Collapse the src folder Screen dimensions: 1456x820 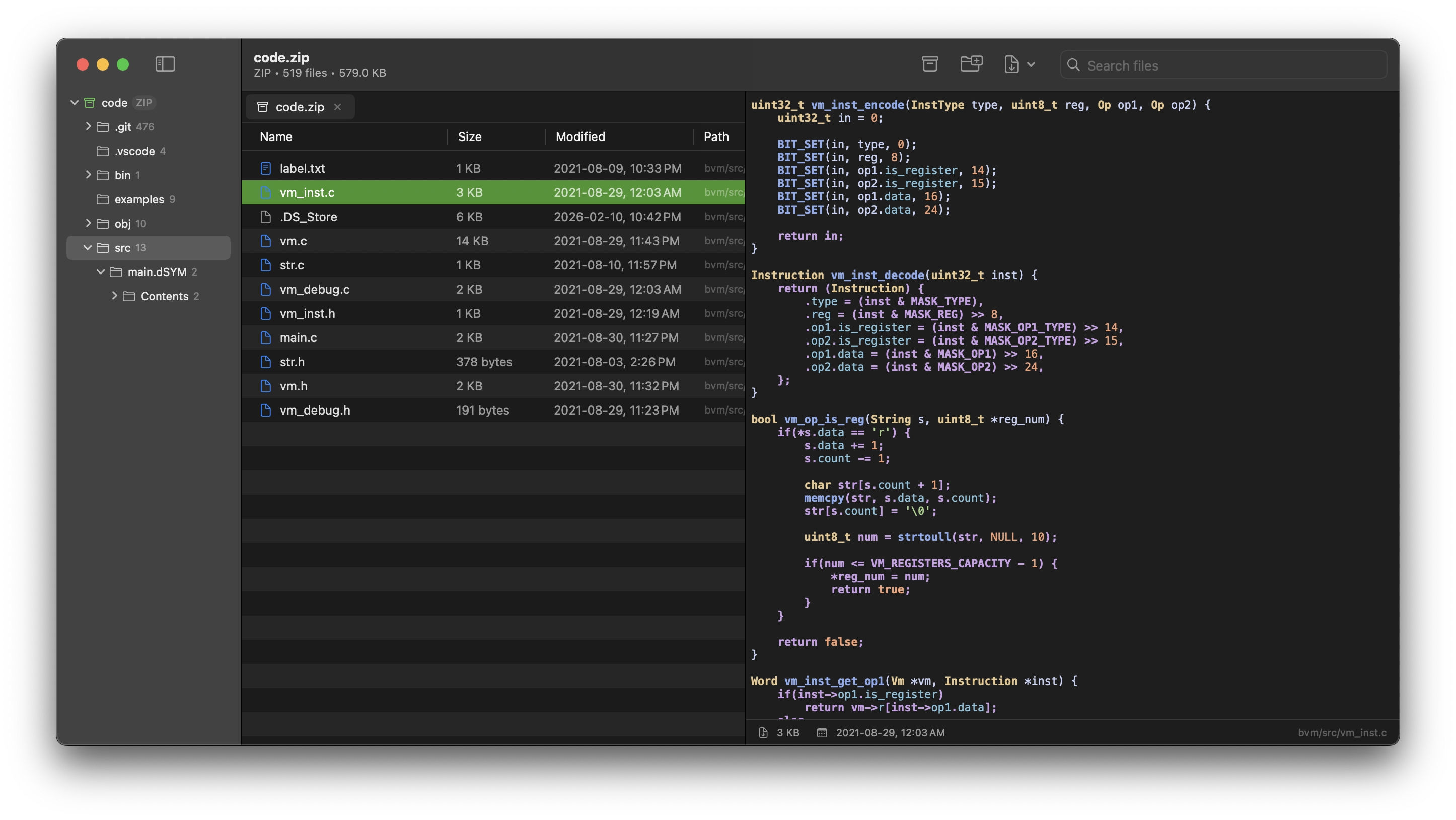(x=88, y=248)
